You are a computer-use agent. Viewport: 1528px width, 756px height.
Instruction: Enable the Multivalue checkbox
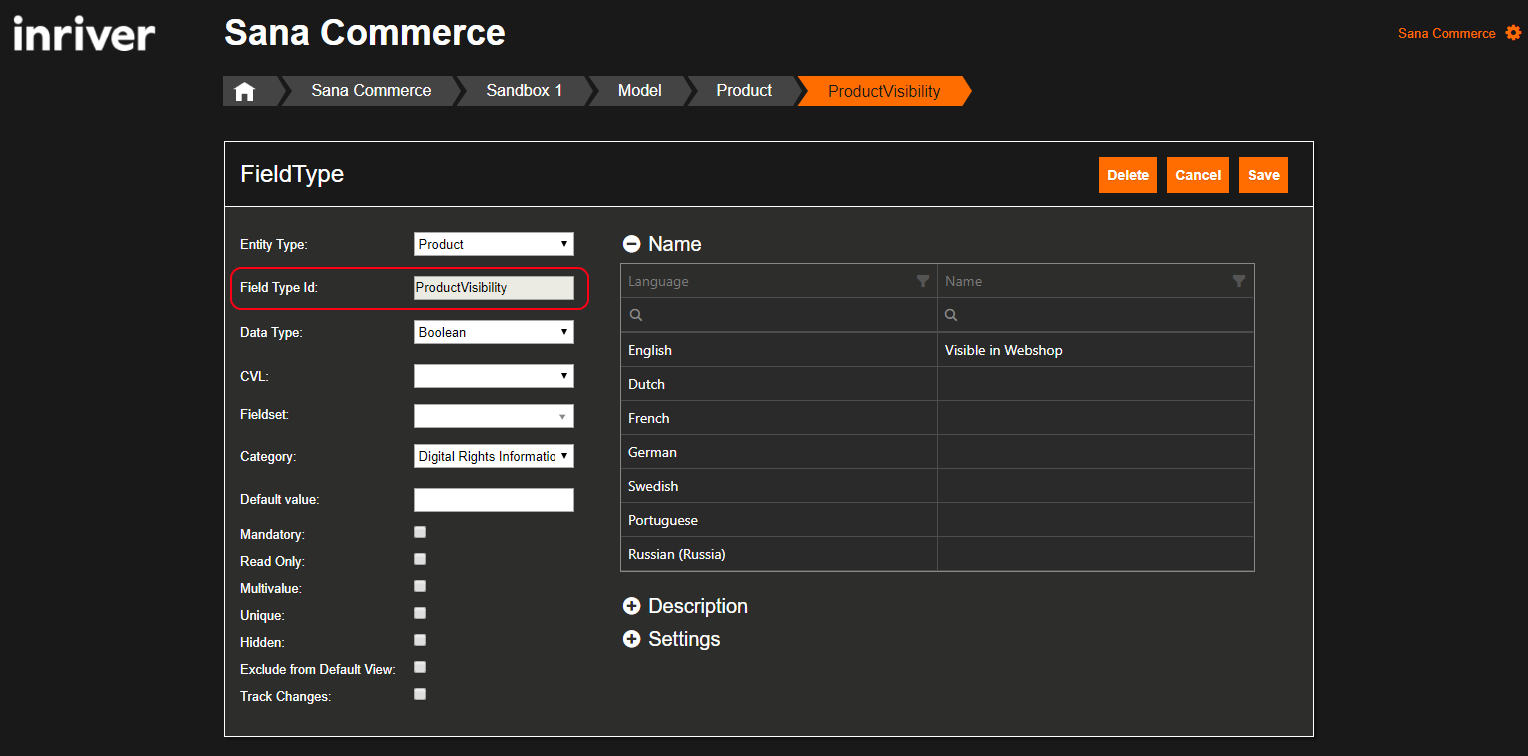(x=420, y=586)
